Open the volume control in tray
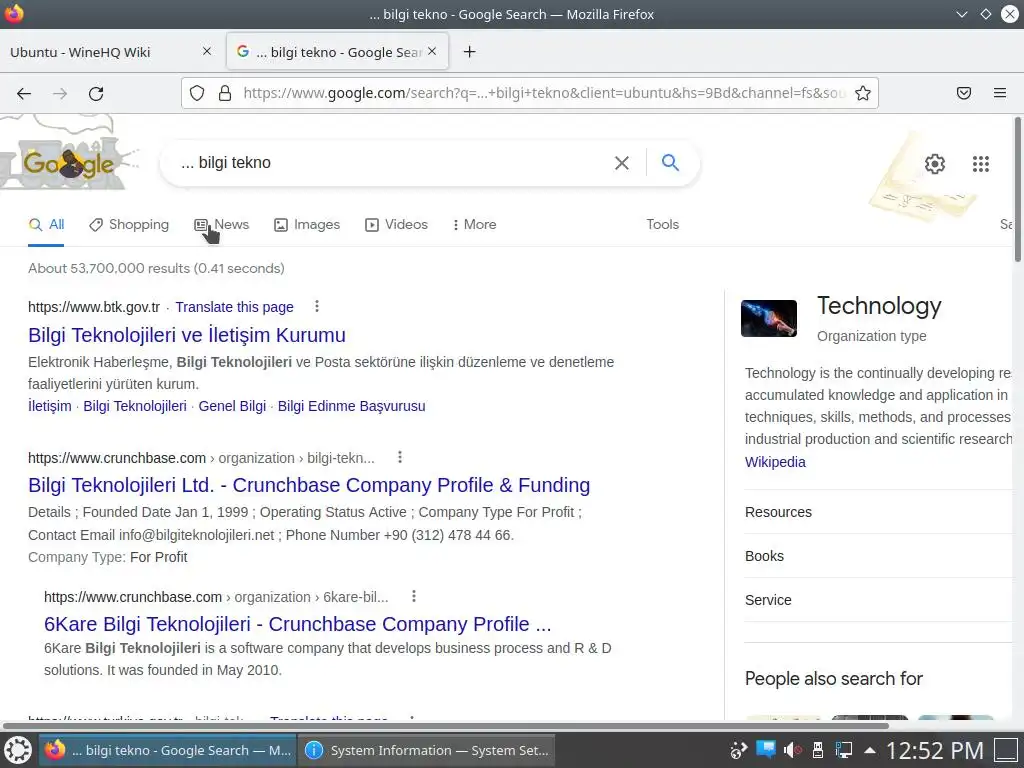 792,750
